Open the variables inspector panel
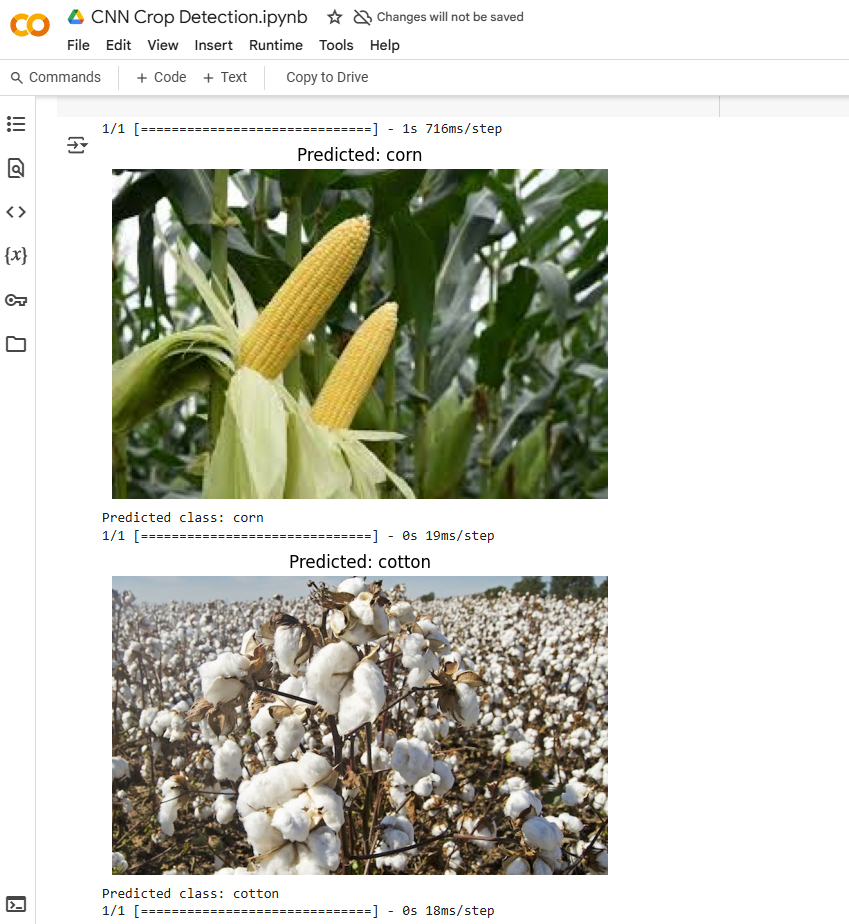This screenshot has height=924, width=849. 16,255
